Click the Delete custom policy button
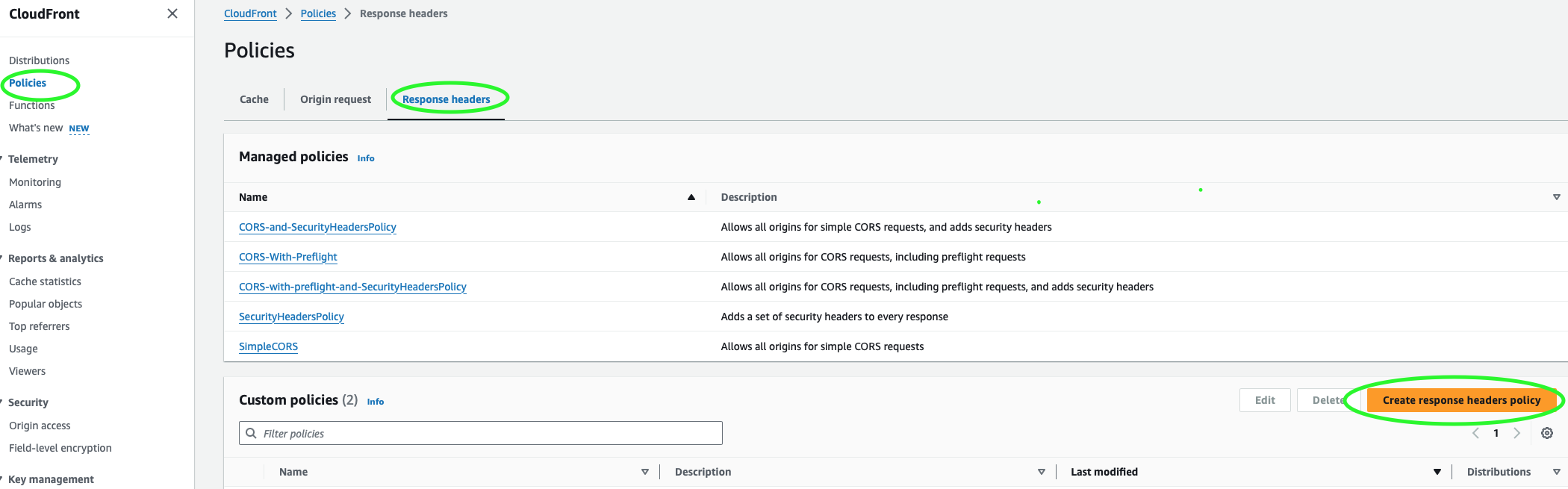The height and width of the screenshot is (489, 1568). [x=1328, y=400]
